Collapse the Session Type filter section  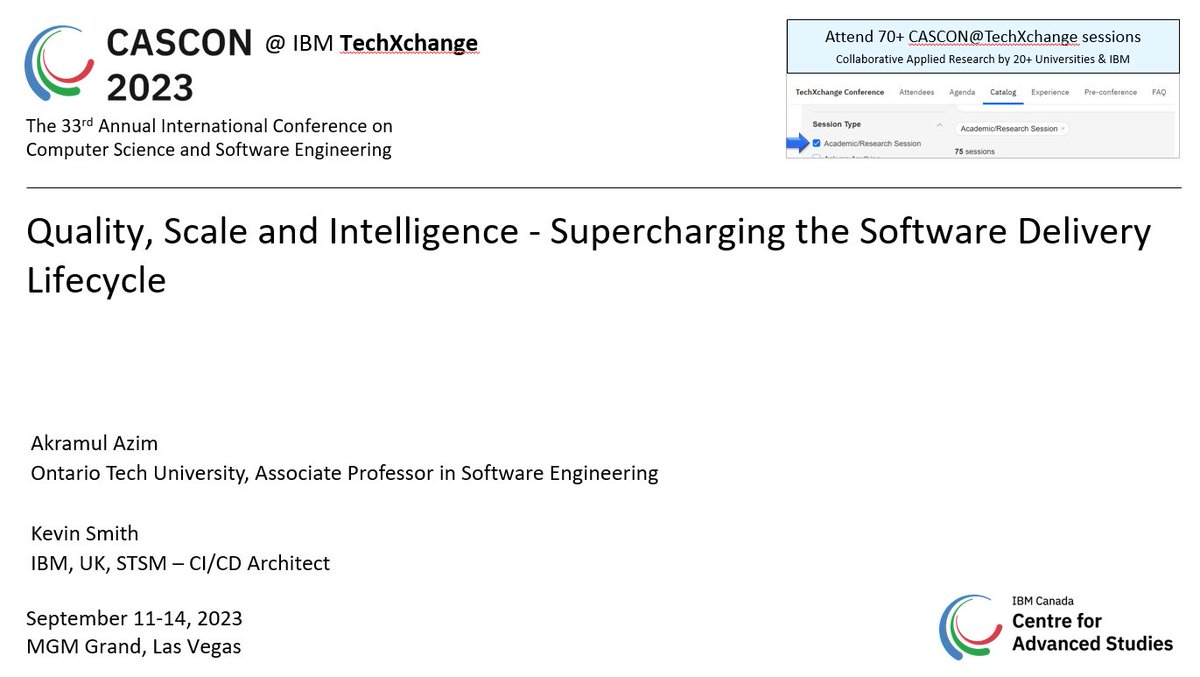click(x=939, y=125)
